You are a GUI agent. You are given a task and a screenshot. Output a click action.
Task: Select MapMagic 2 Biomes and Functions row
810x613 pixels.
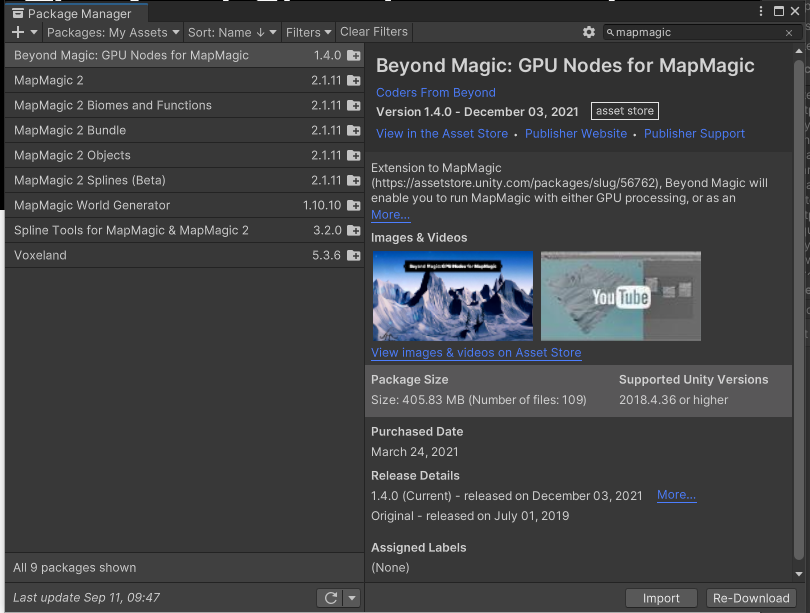184,105
